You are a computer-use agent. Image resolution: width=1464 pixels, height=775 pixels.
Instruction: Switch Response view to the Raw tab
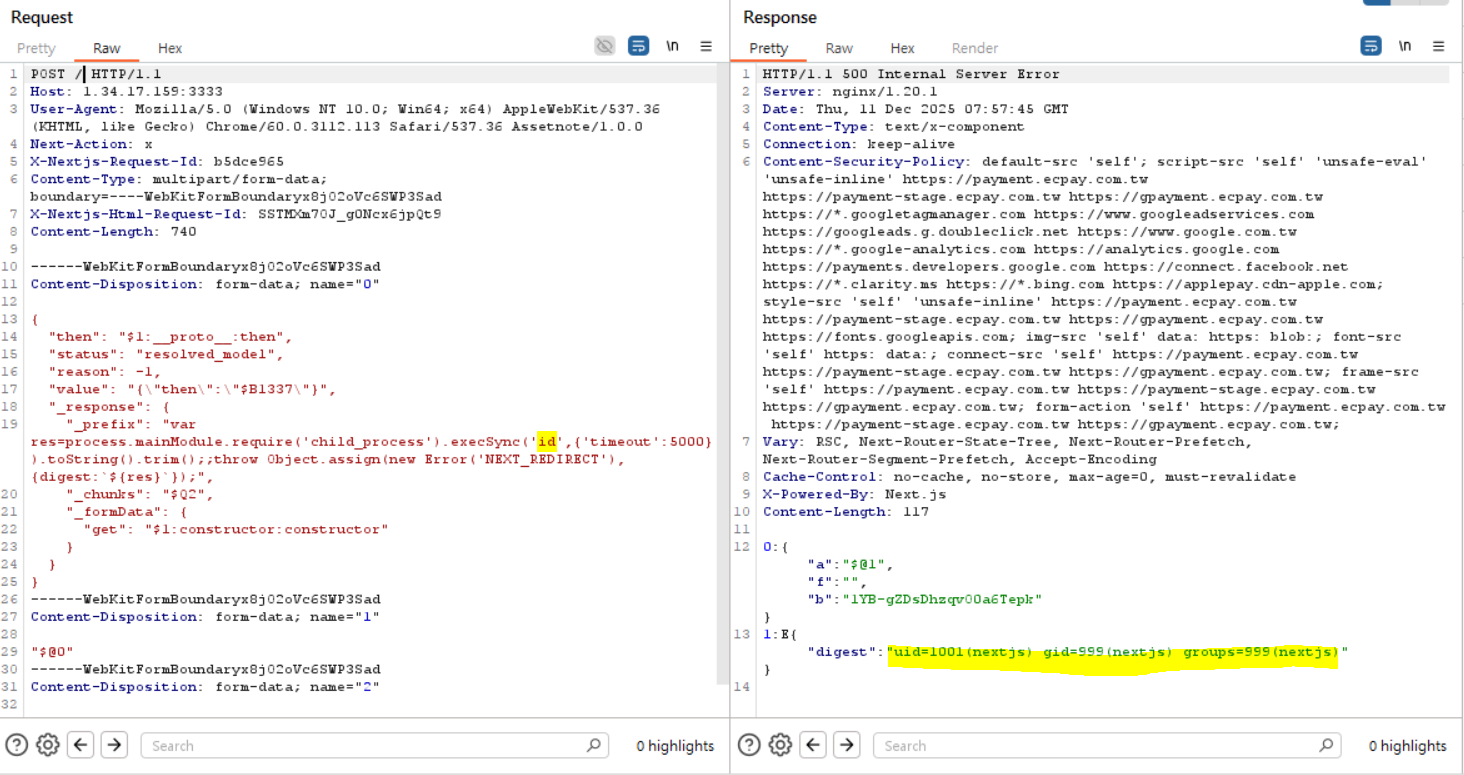point(839,48)
